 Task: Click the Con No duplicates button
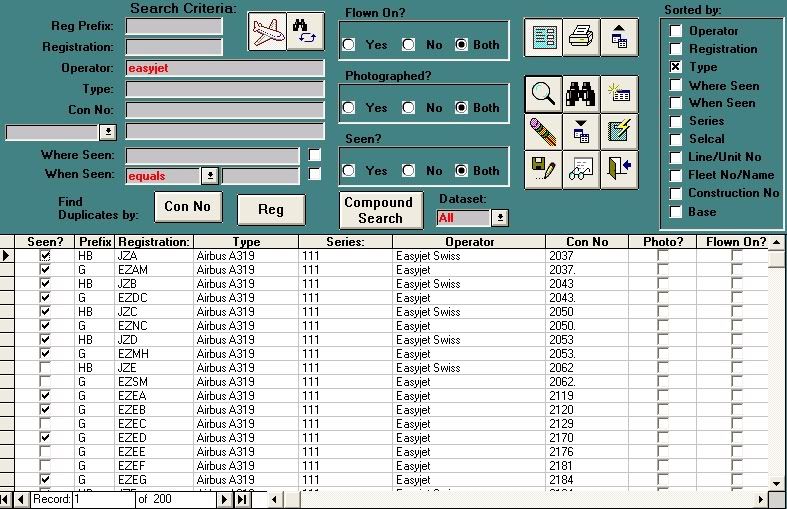[188, 207]
